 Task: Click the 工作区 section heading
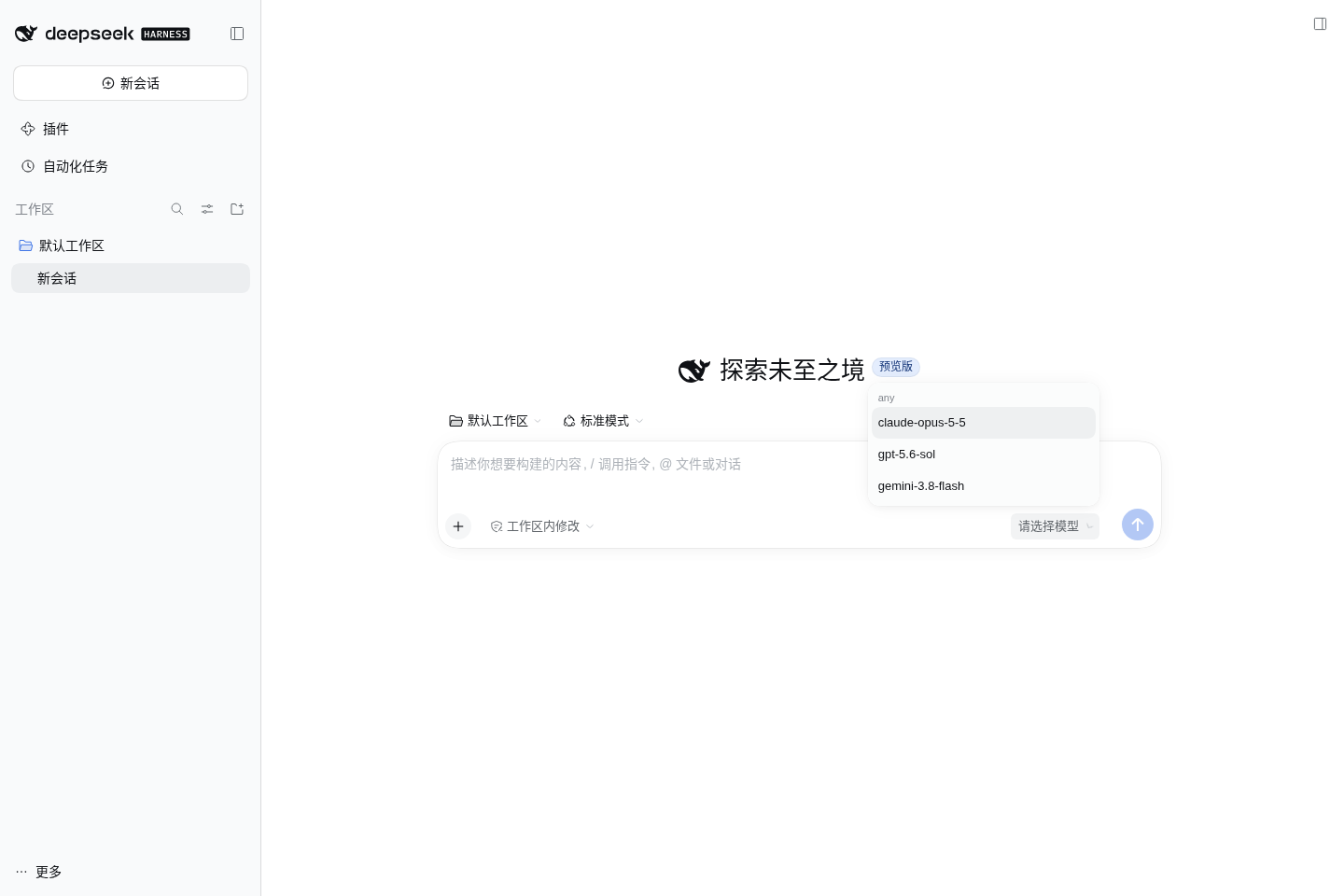(x=35, y=209)
